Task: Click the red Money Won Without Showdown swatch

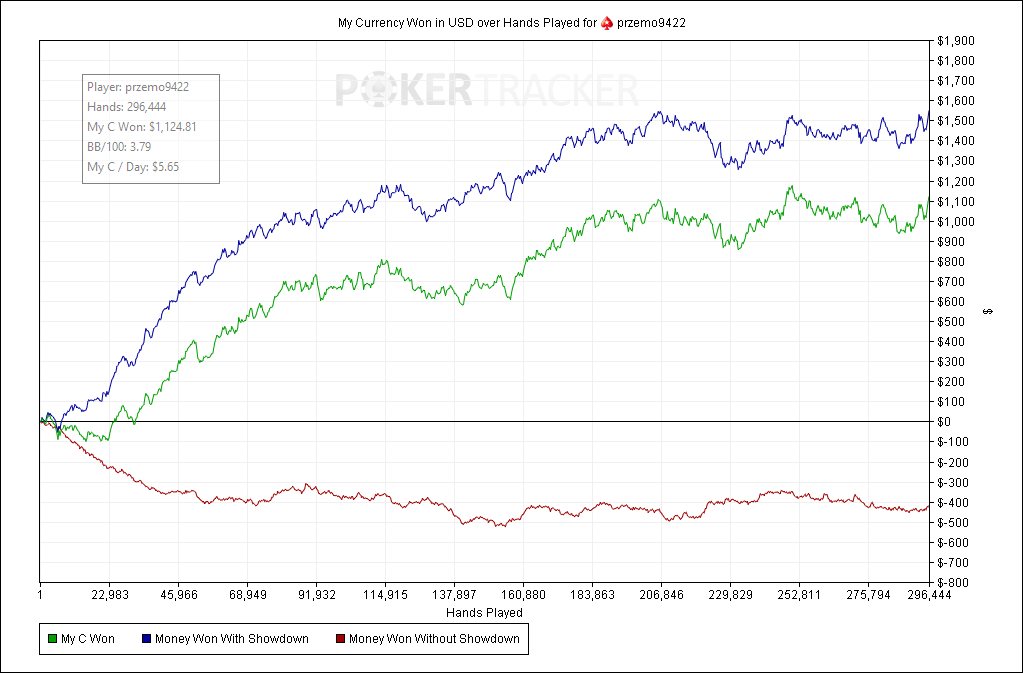Action: pyautogui.click(x=340, y=639)
